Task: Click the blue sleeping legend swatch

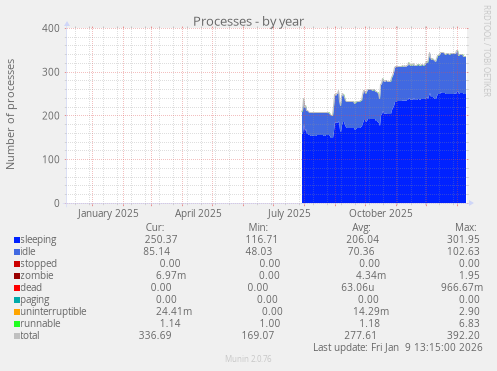Action: click(x=17, y=240)
